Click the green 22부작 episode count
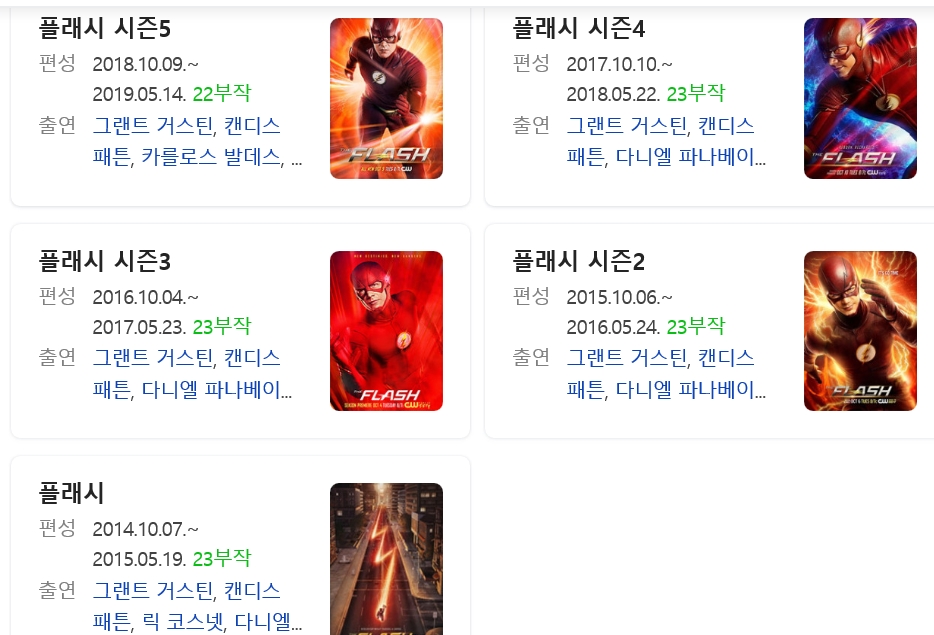The image size is (934, 635). coord(222,94)
